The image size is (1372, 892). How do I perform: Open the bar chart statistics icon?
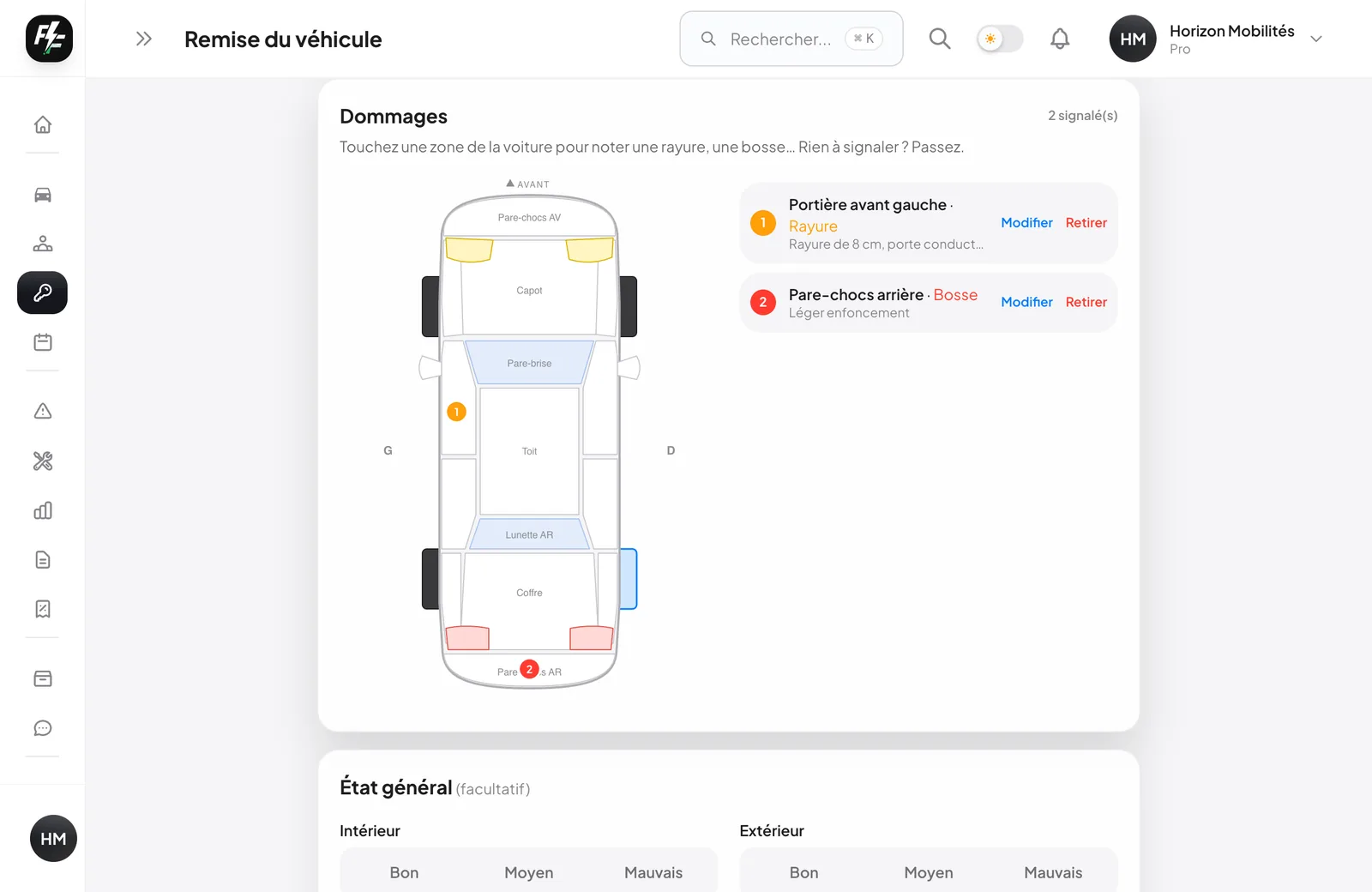coord(43,511)
